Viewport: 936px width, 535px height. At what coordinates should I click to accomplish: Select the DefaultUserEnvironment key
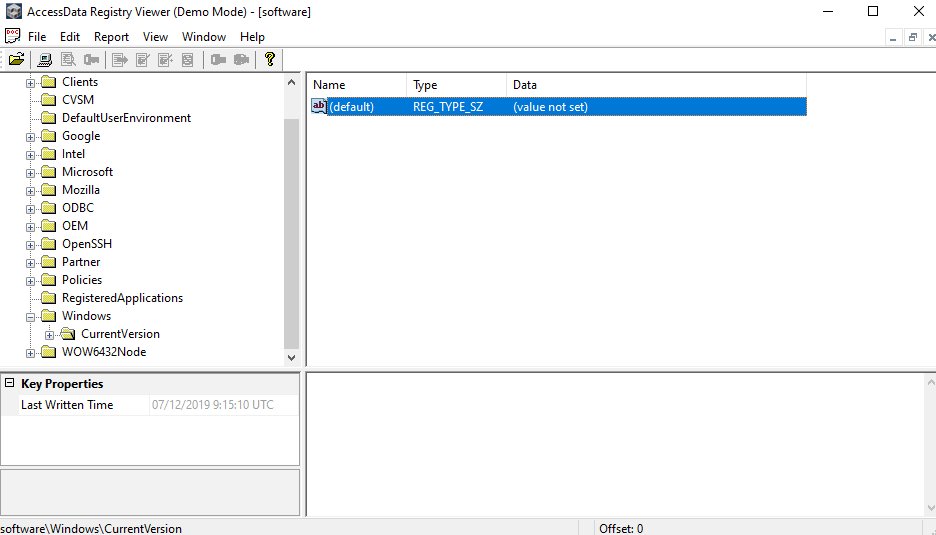[x=127, y=118]
